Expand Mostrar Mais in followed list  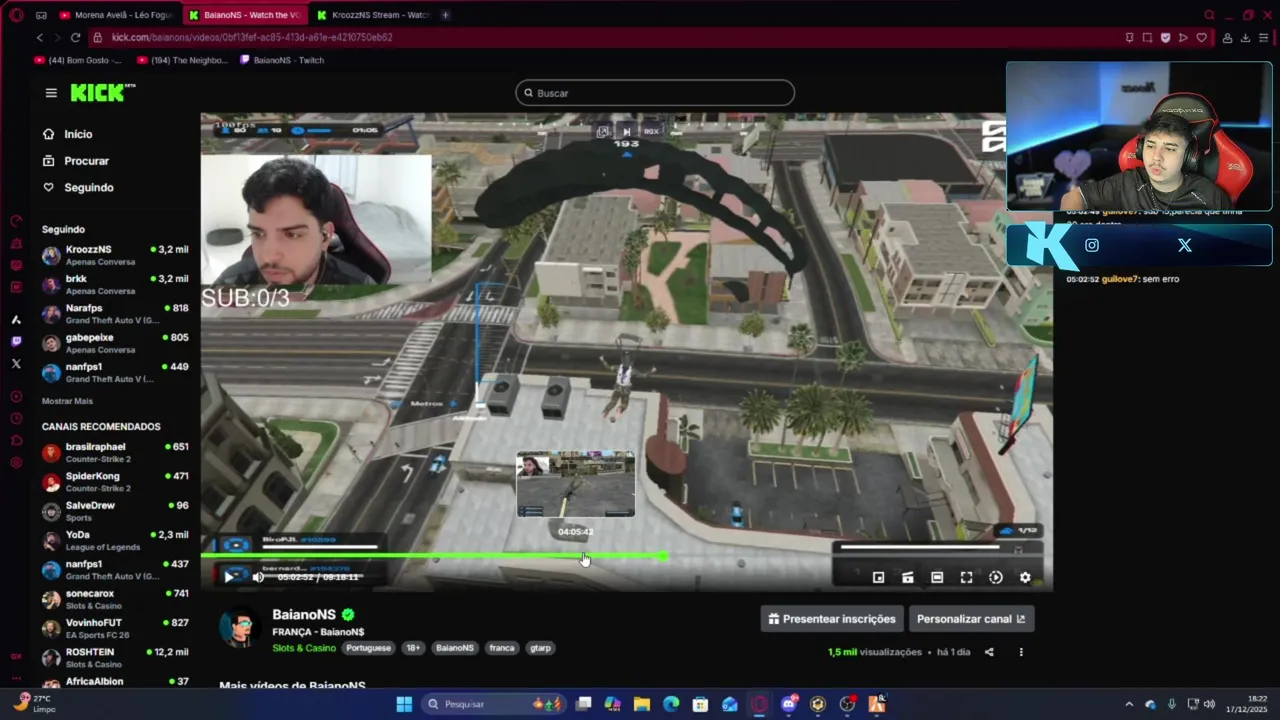pos(67,401)
